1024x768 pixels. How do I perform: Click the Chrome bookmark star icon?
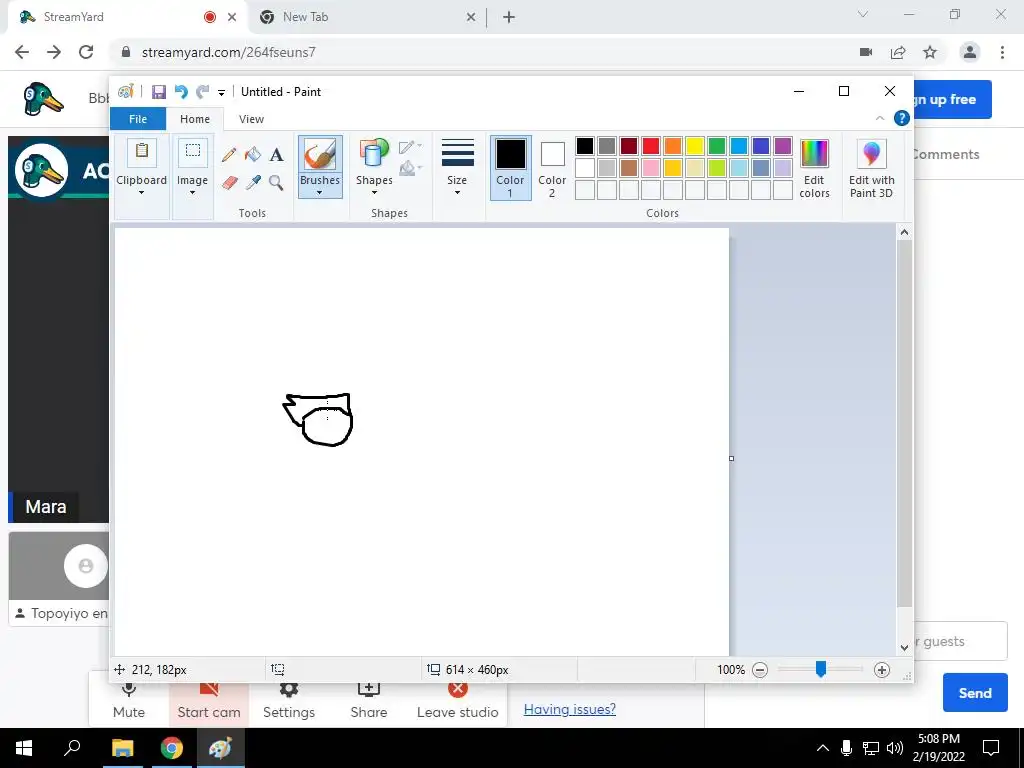tap(930, 52)
